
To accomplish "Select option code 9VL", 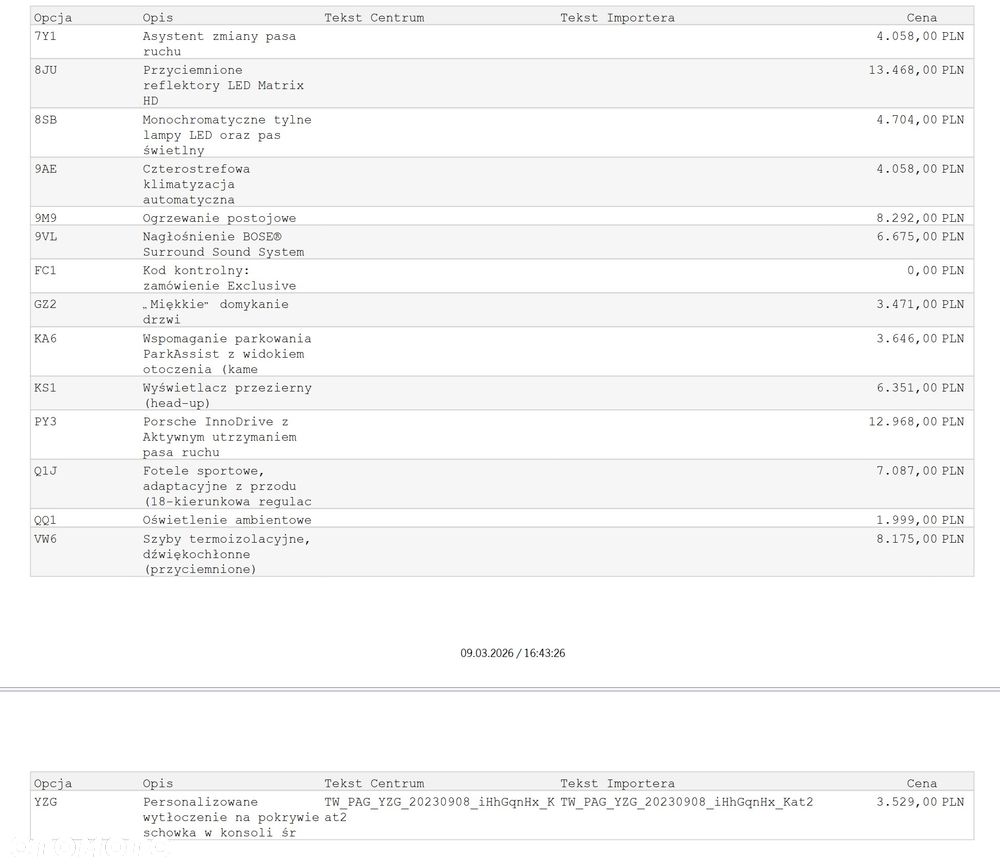I will click(x=45, y=237).
